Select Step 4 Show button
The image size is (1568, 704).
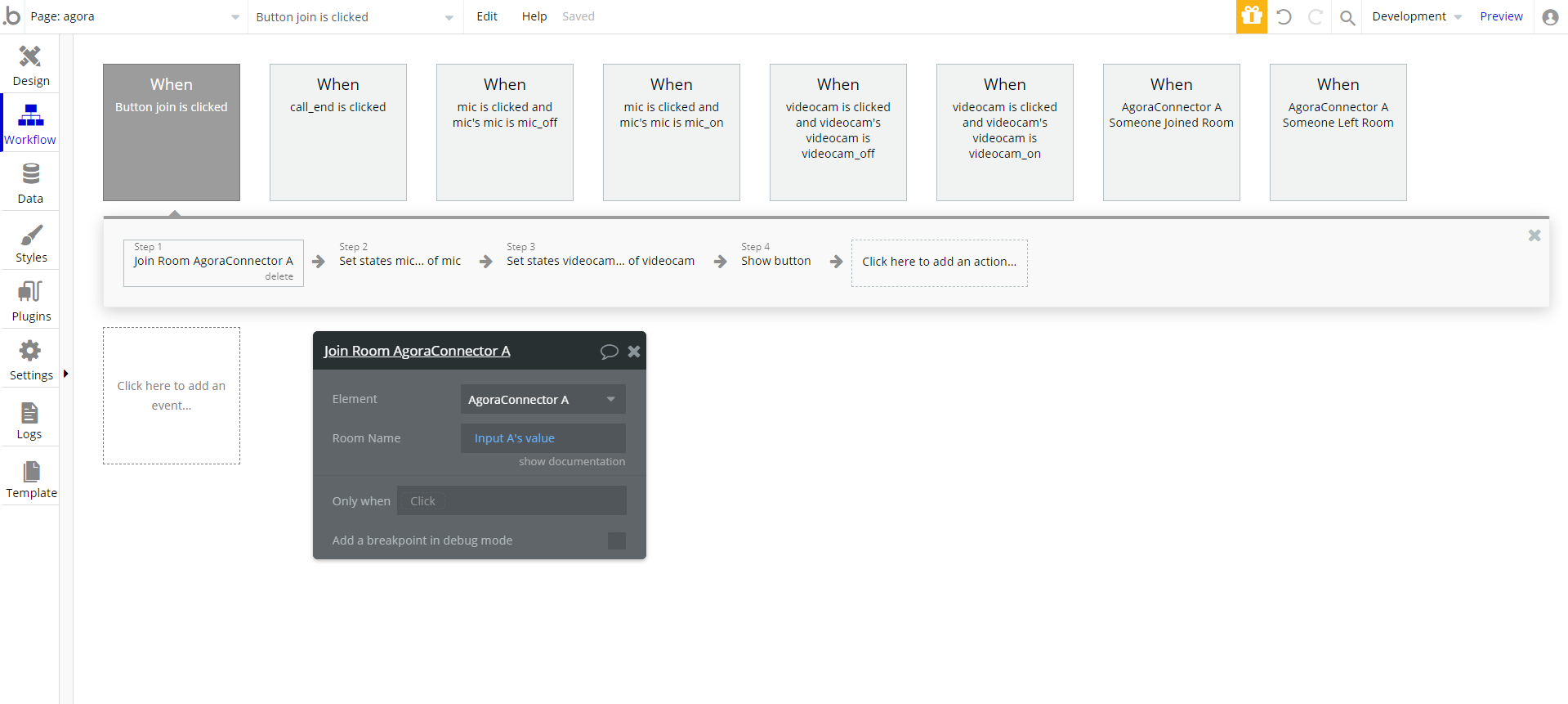click(x=775, y=255)
